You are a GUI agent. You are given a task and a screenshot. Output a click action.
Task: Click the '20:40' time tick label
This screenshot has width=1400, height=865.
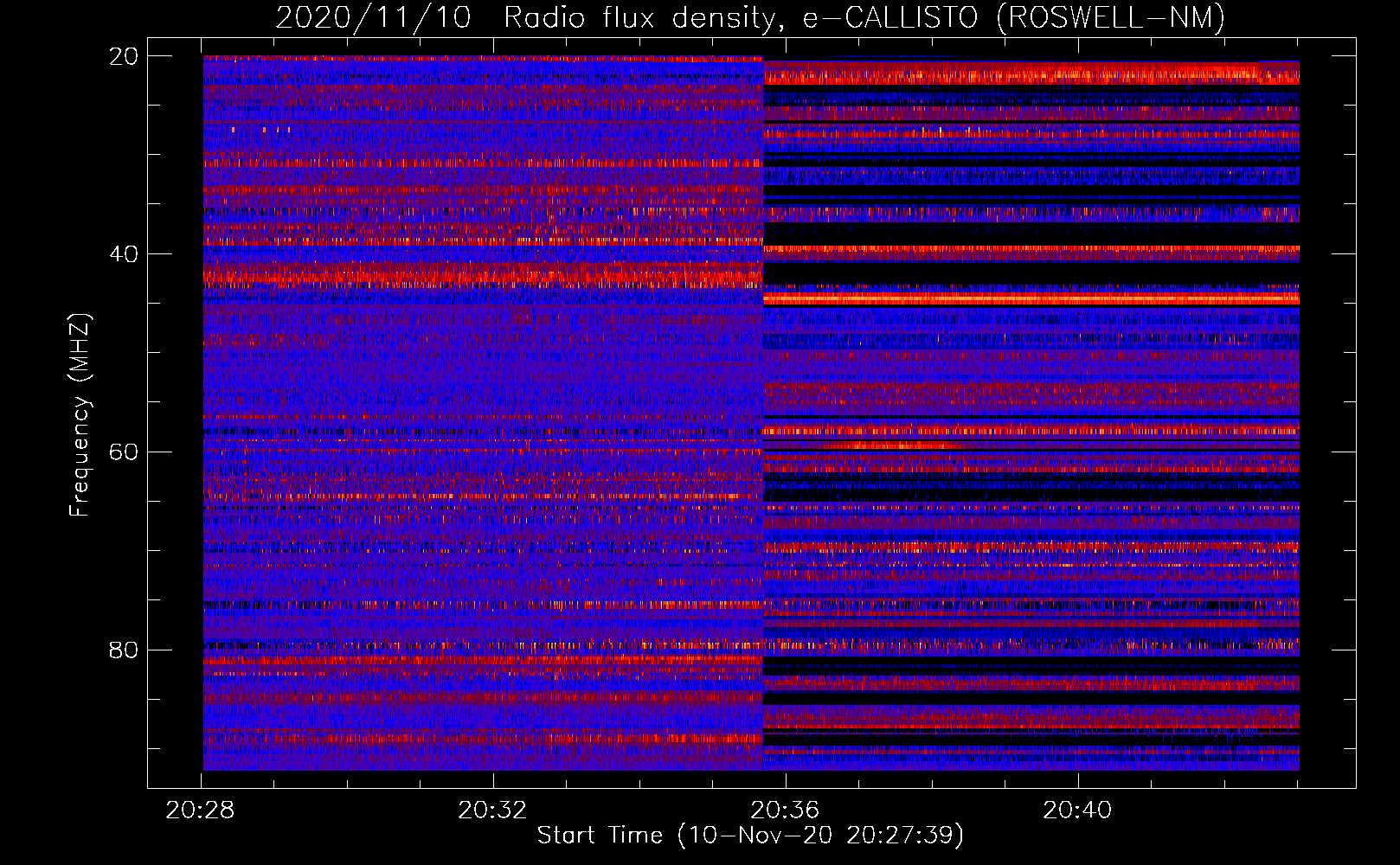(1077, 811)
